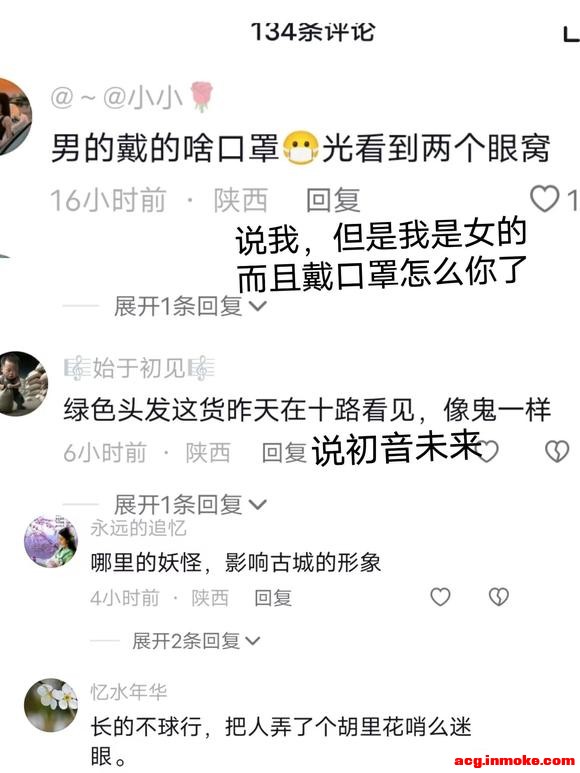Image resolution: width=580 pixels, height=773 pixels.
Task: Open the fullscreen icon at top right
Action: point(572,34)
